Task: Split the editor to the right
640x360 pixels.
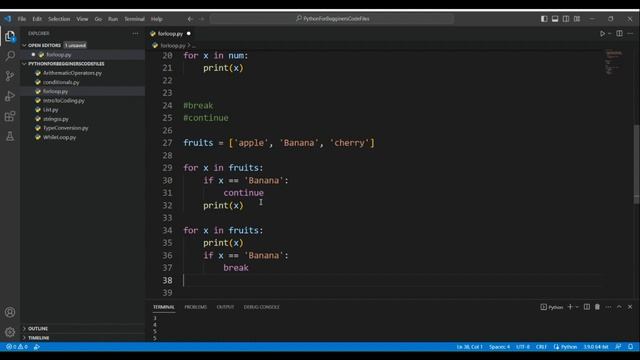Action: pyautogui.click(x=619, y=33)
